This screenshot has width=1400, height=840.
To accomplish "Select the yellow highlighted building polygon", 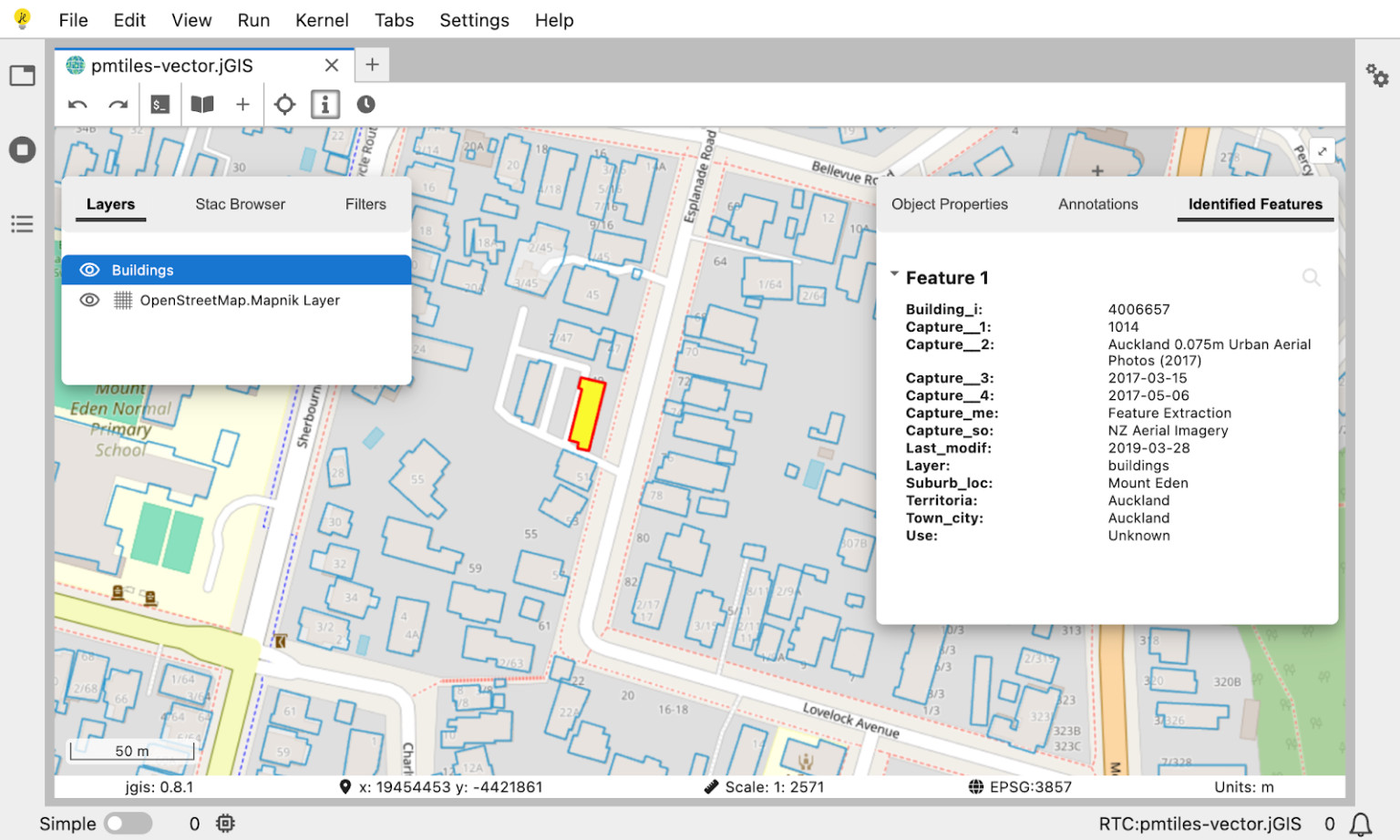I will tap(586, 415).
